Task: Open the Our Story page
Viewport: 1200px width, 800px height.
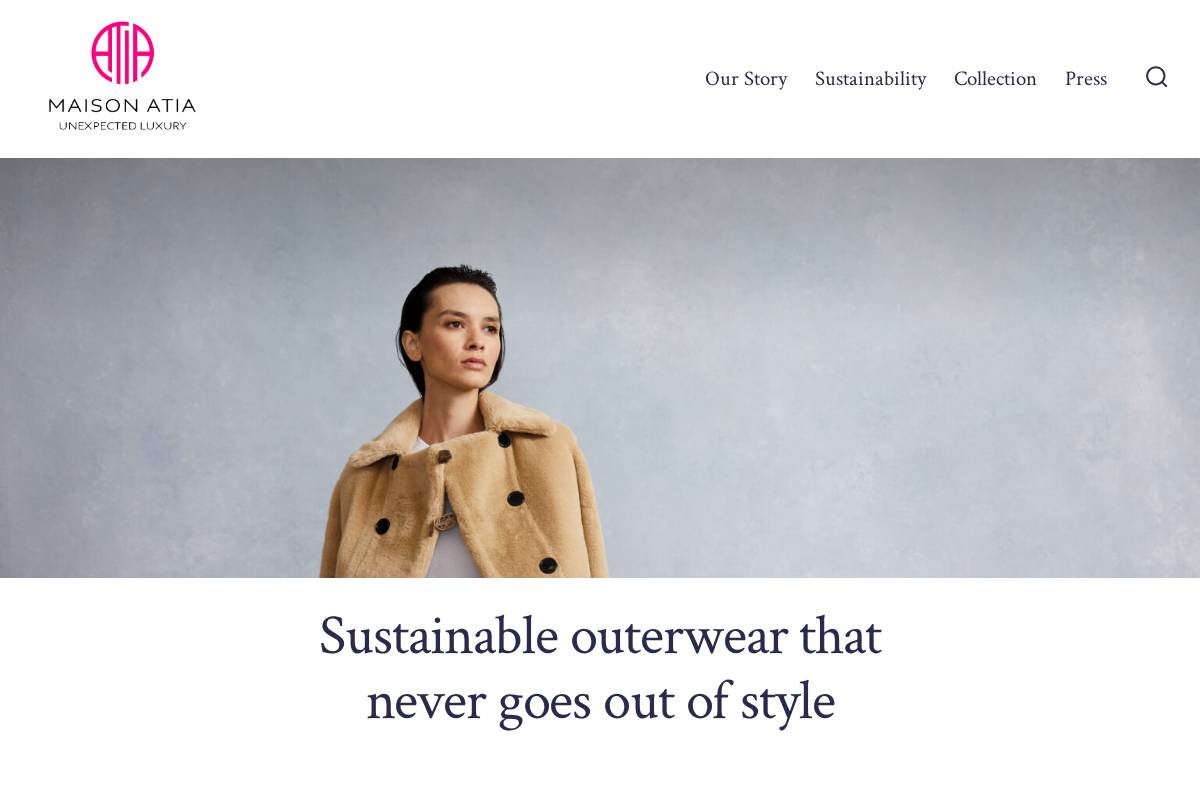Action: [746, 79]
